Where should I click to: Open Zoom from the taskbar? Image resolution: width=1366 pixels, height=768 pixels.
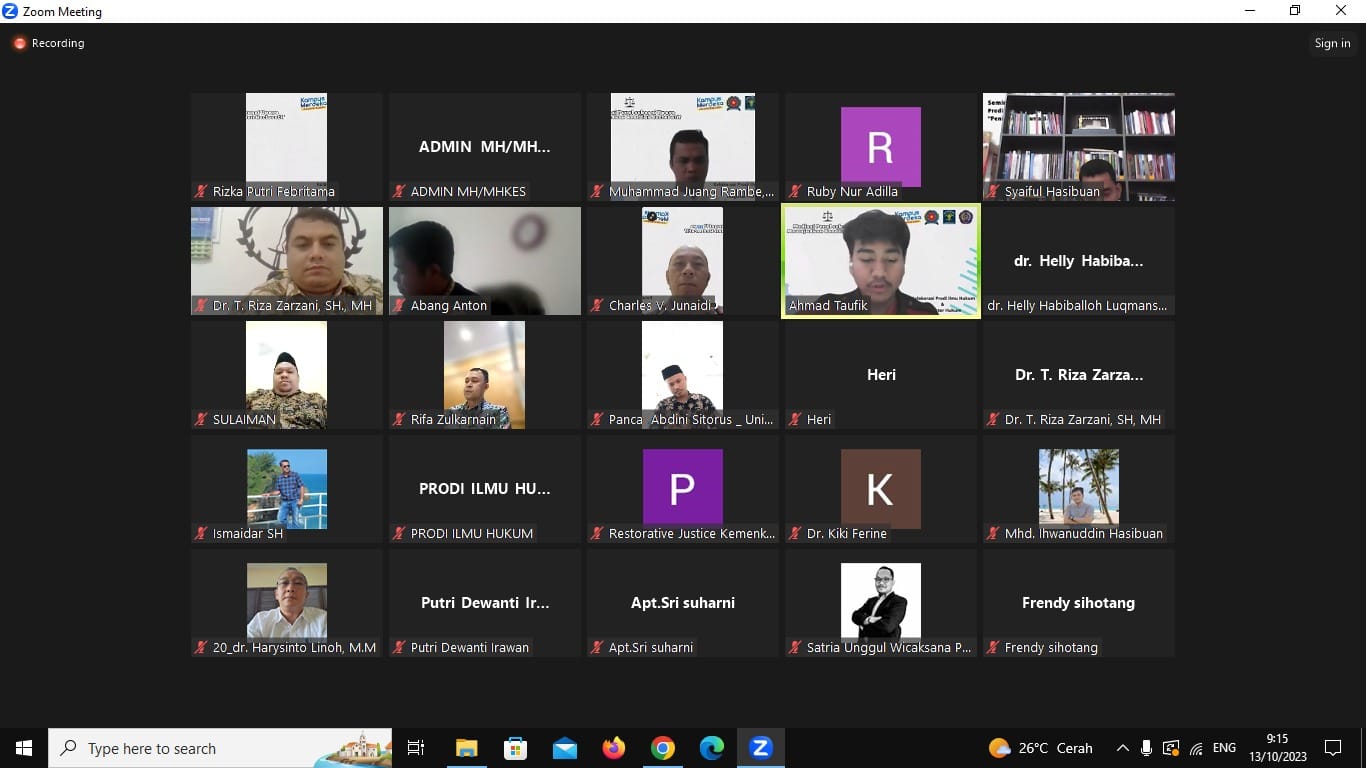pyautogui.click(x=760, y=748)
